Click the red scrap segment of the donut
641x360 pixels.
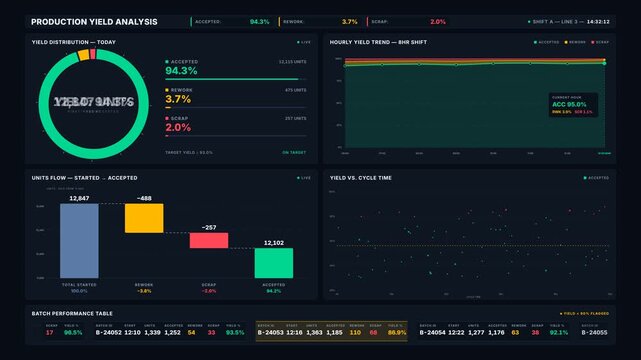(x=93, y=54)
